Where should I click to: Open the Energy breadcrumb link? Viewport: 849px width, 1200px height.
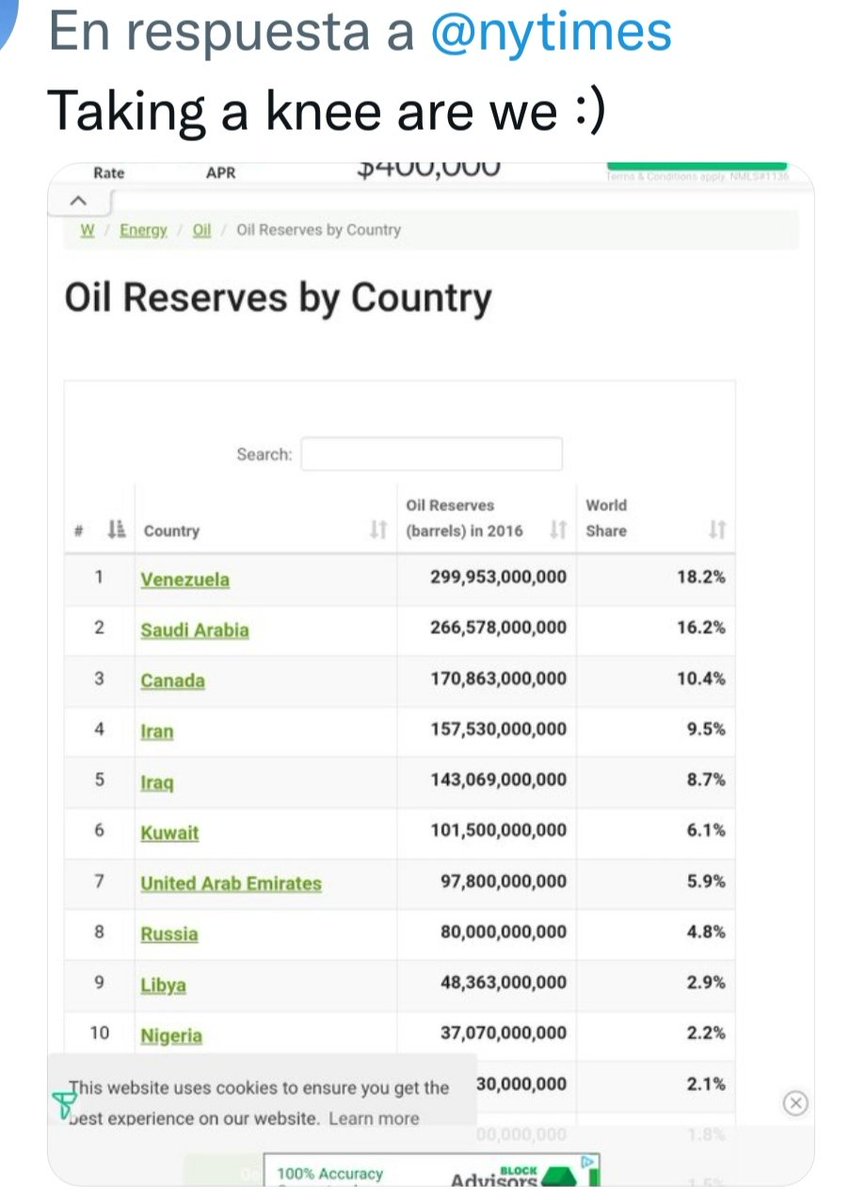[x=143, y=230]
